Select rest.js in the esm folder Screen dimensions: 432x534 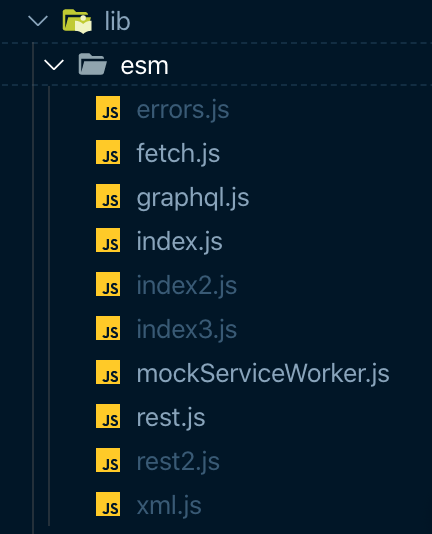coord(171,418)
